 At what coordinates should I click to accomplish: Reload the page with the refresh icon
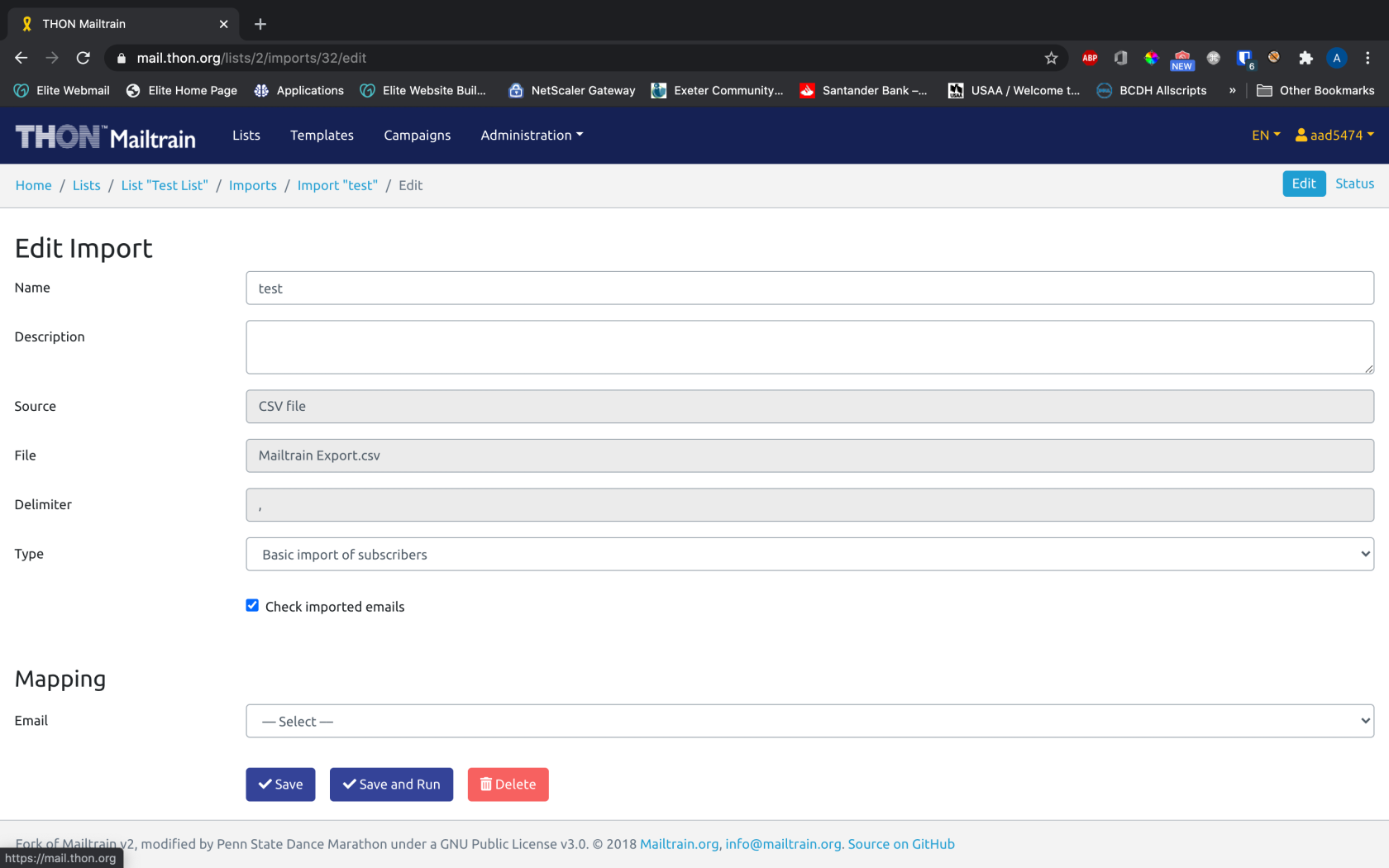83,58
